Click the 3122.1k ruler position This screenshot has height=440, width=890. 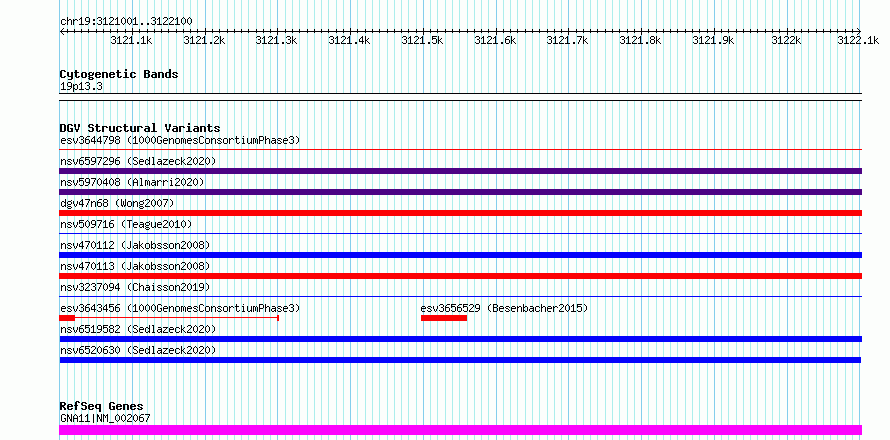pyautogui.click(x=858, y=40)
